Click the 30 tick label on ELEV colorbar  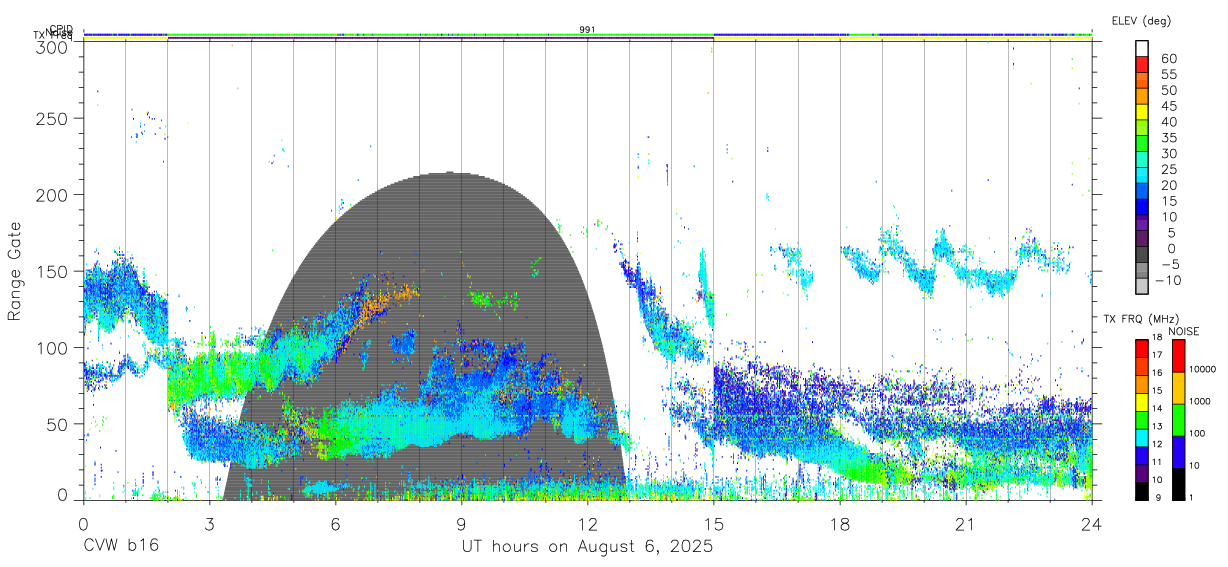[1168, 154]
